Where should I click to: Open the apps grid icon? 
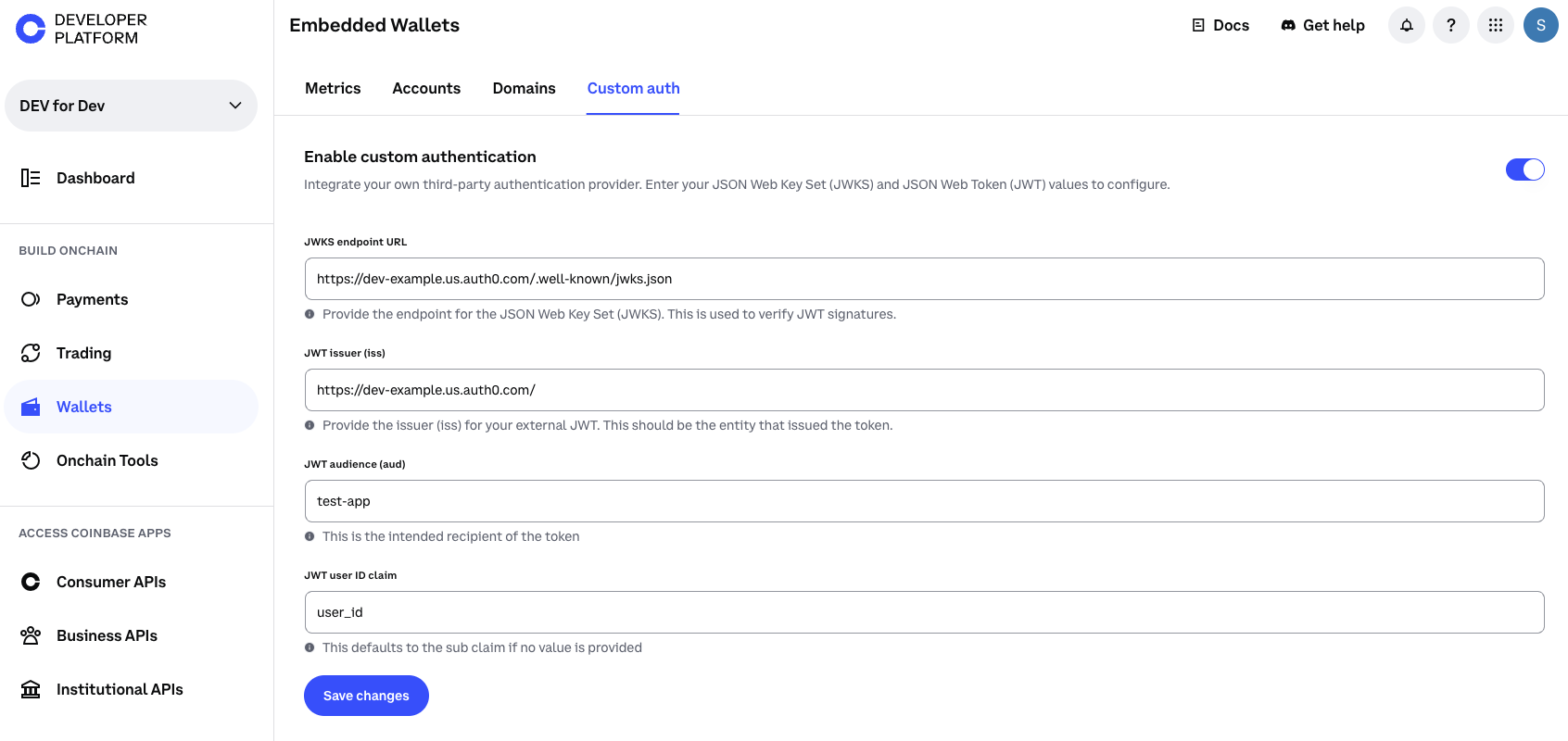pyautogui.click(x=1495, y=25)
